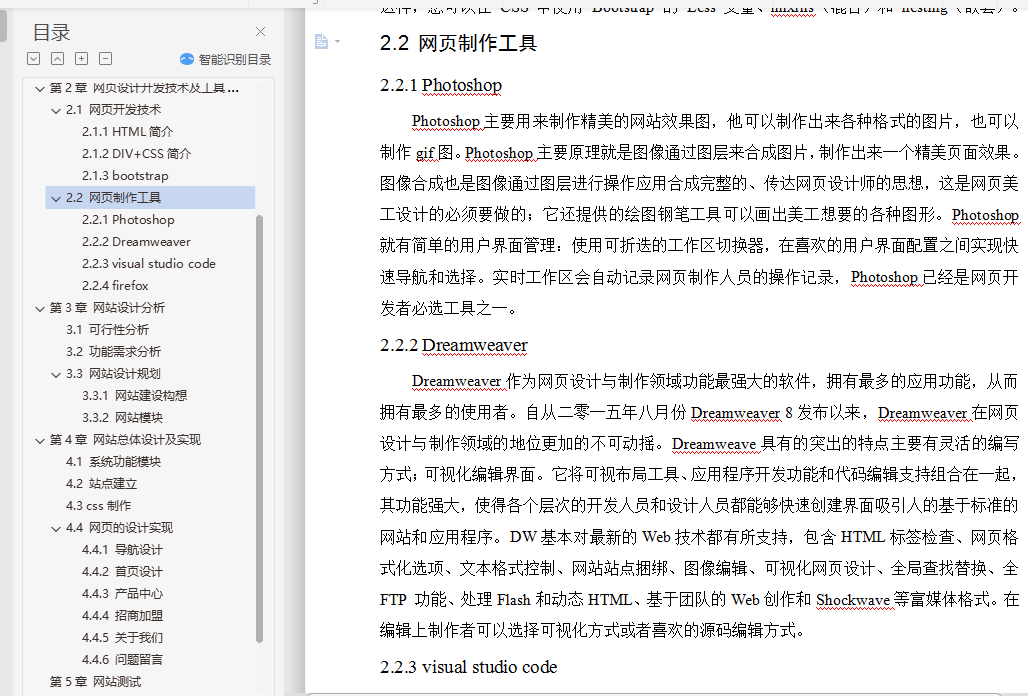The width and height of the screenshot is (1028, 696).
Task: Select 2.1.2 DIV+CSS 简介 entry
Action: tap(136, 153)
